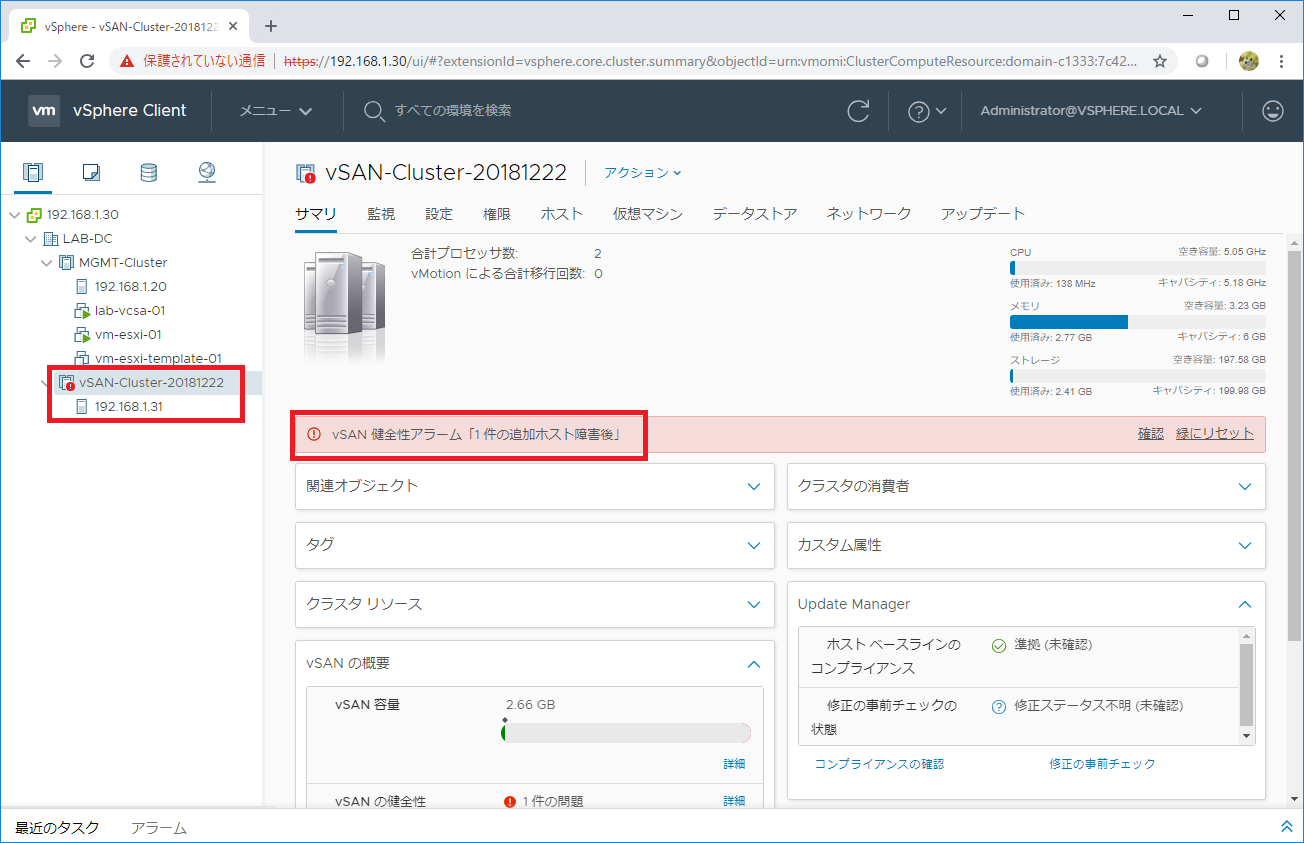1304x843 pixels.
Task: Click 詳細 link for vSAN 容量
Action: (x=734, y=764)
